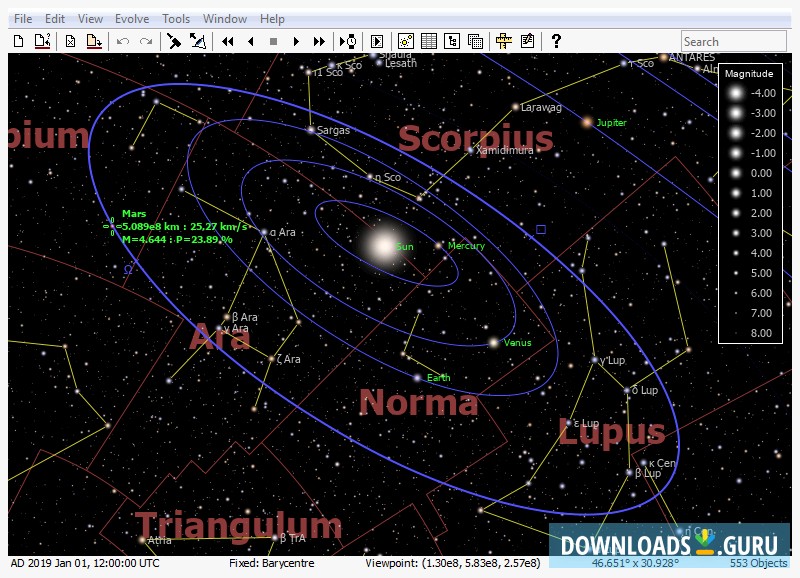Screen dimensions: 800x578
Task: Select the telescope viewpoint tool
Action: pos(174,41)
